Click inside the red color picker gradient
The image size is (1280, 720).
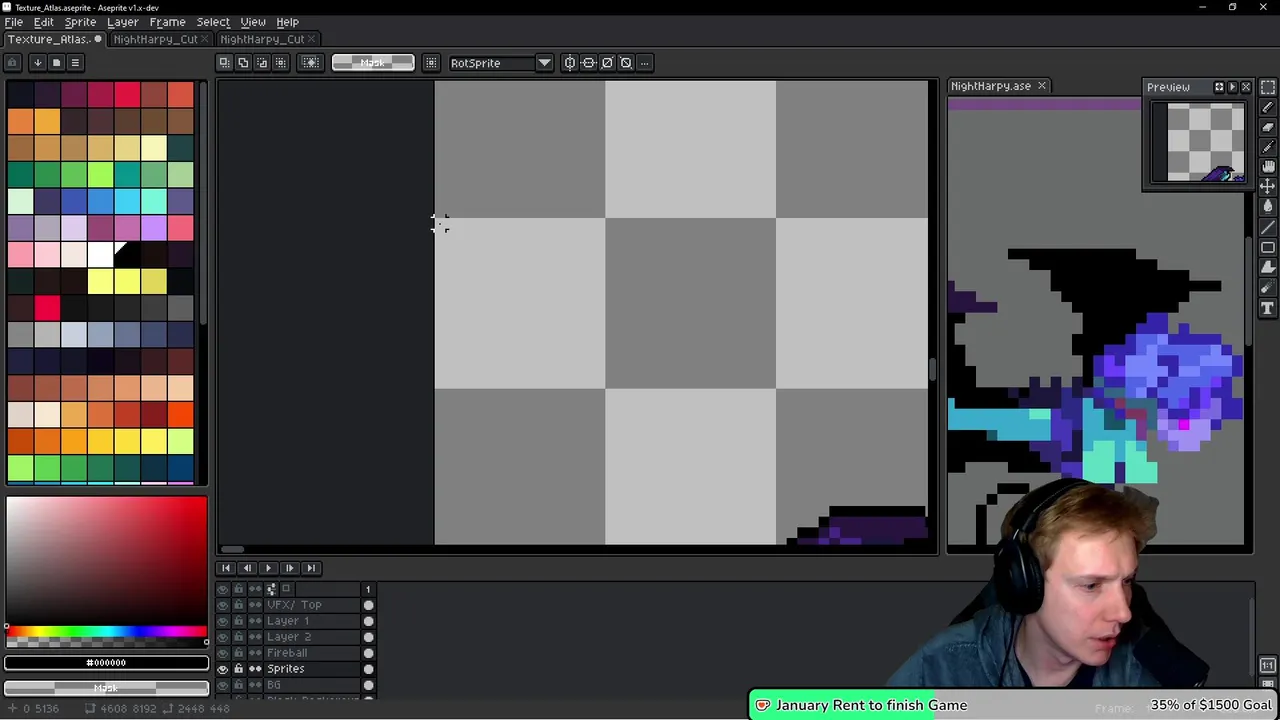(x=106, y=560)
